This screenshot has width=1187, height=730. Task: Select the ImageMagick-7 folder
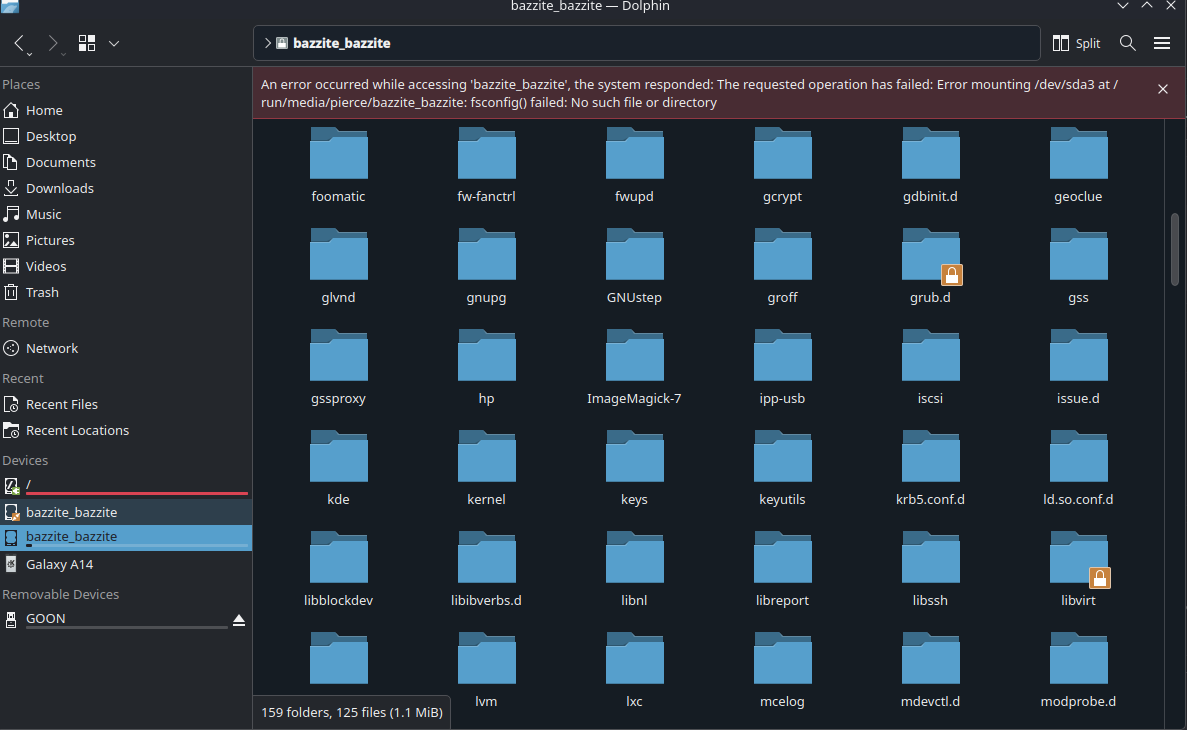(634, 367)
